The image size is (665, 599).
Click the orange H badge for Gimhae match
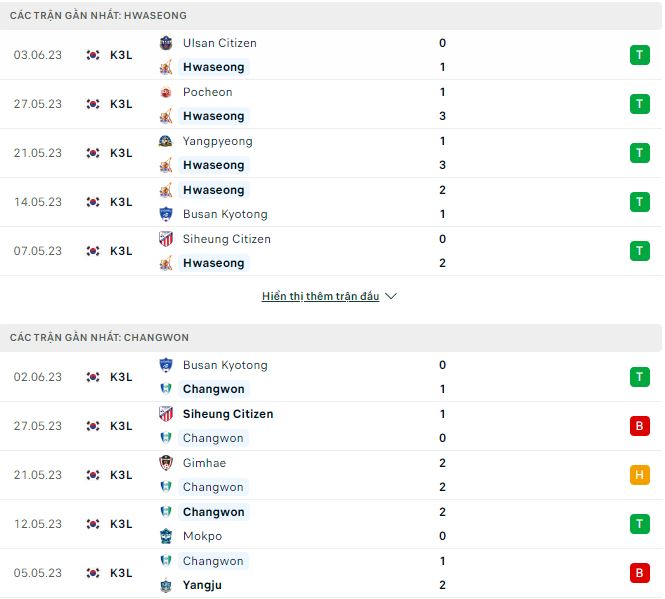(x=639, y=475)
